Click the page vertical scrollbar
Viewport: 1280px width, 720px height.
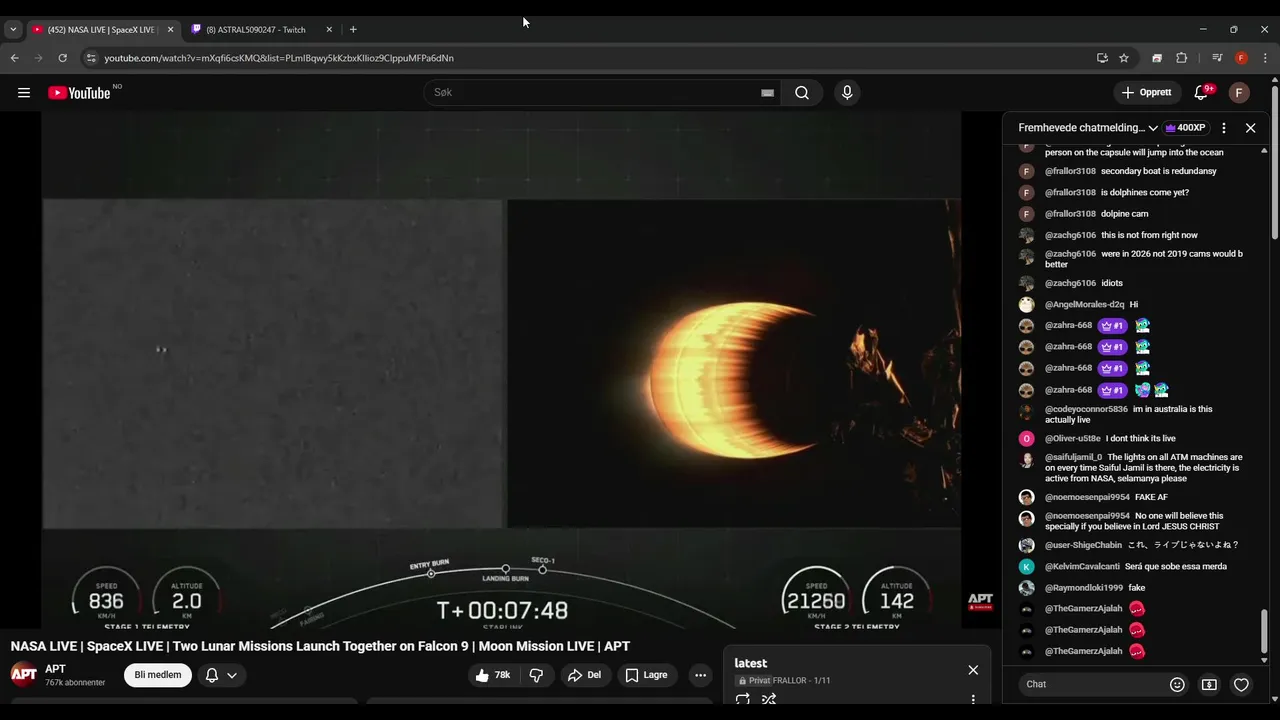pyautogui.click(x=1275, y=165)
